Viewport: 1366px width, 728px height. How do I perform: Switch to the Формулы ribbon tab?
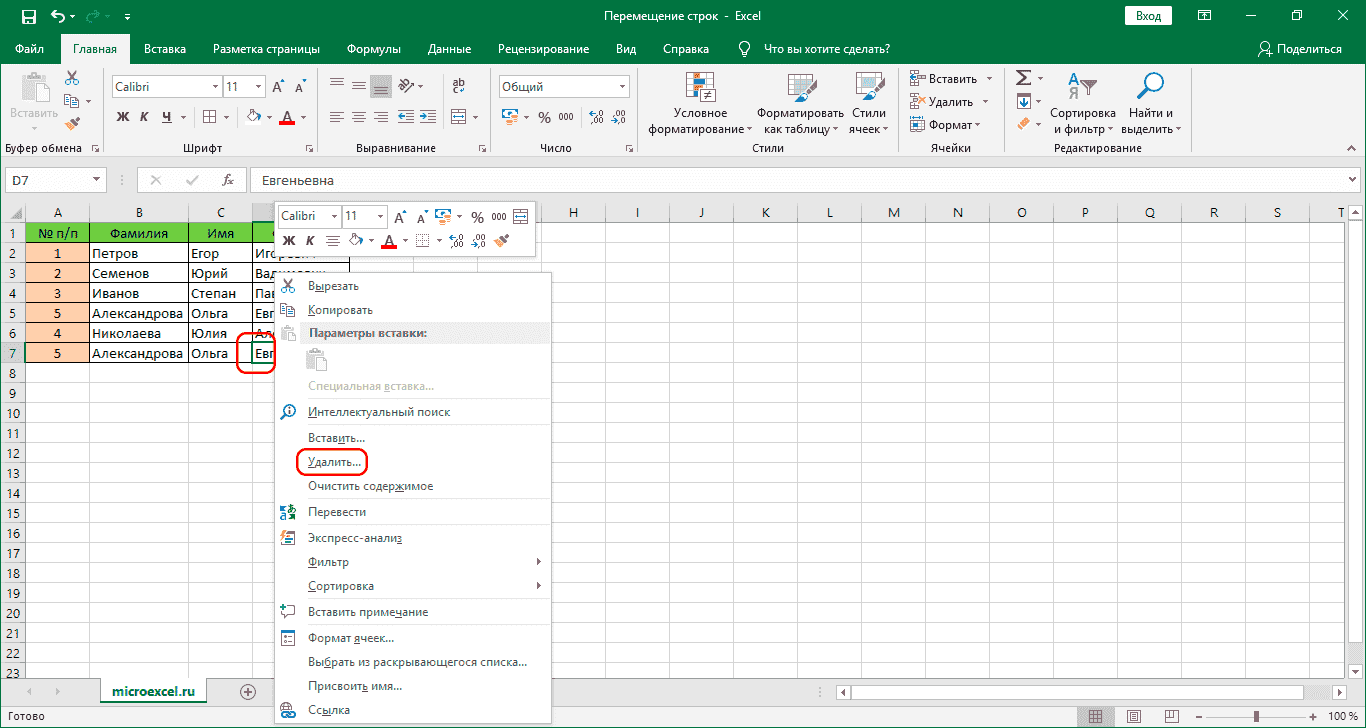[x=373, y=49]
